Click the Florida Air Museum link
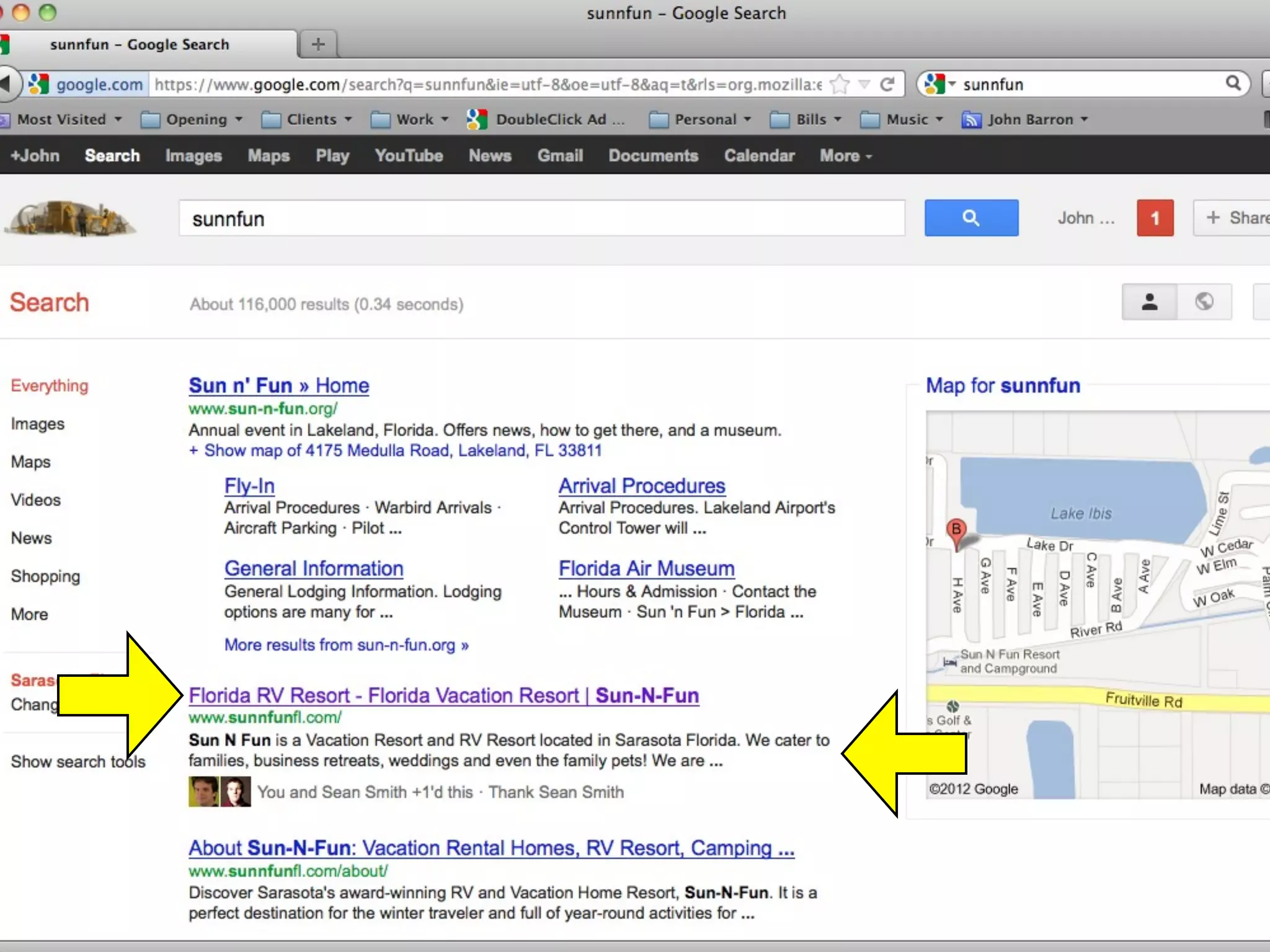Image resolution: width=1270 pixels, height=952 pixels. coord(646,568)
